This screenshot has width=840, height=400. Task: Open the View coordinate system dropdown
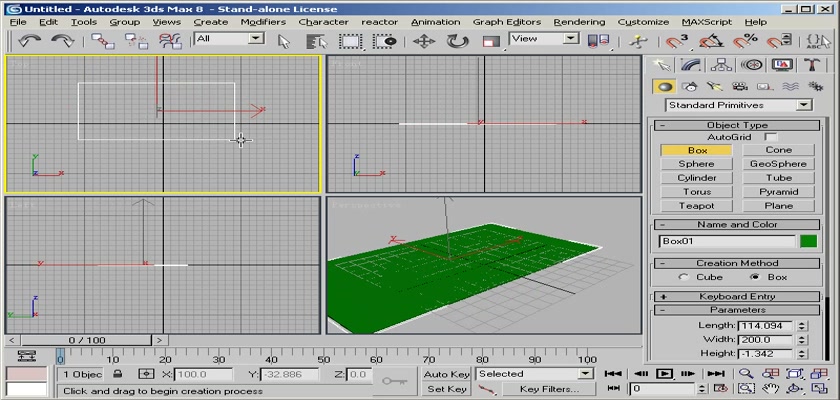click(544, 39)
